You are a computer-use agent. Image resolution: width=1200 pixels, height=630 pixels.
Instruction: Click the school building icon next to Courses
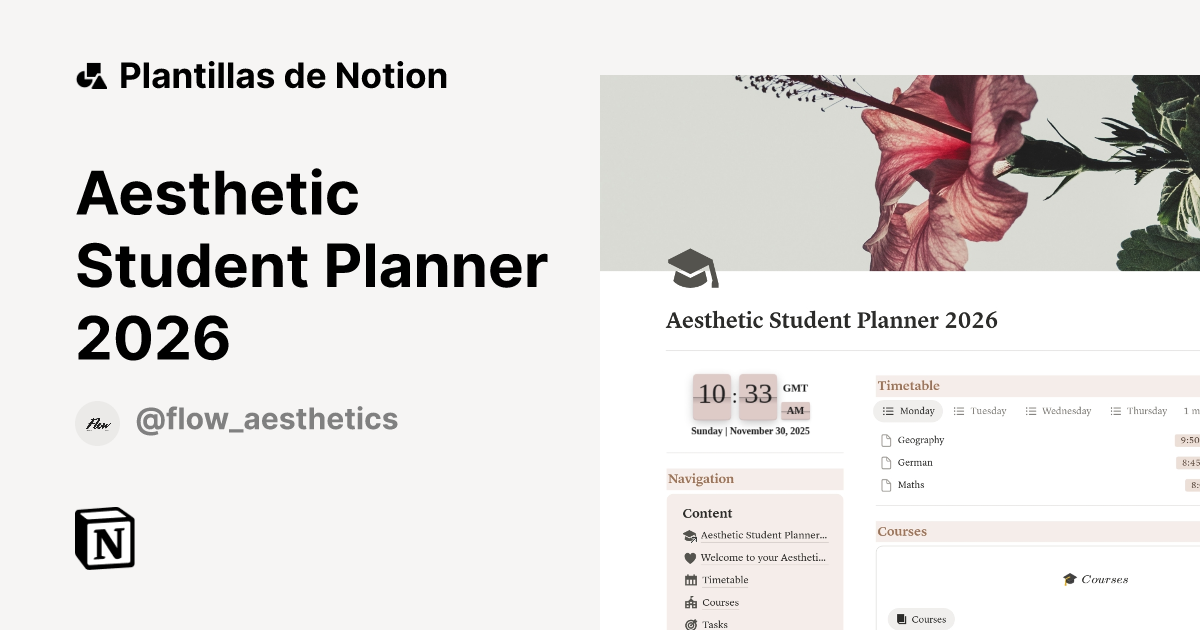click(x=690, y=601)
